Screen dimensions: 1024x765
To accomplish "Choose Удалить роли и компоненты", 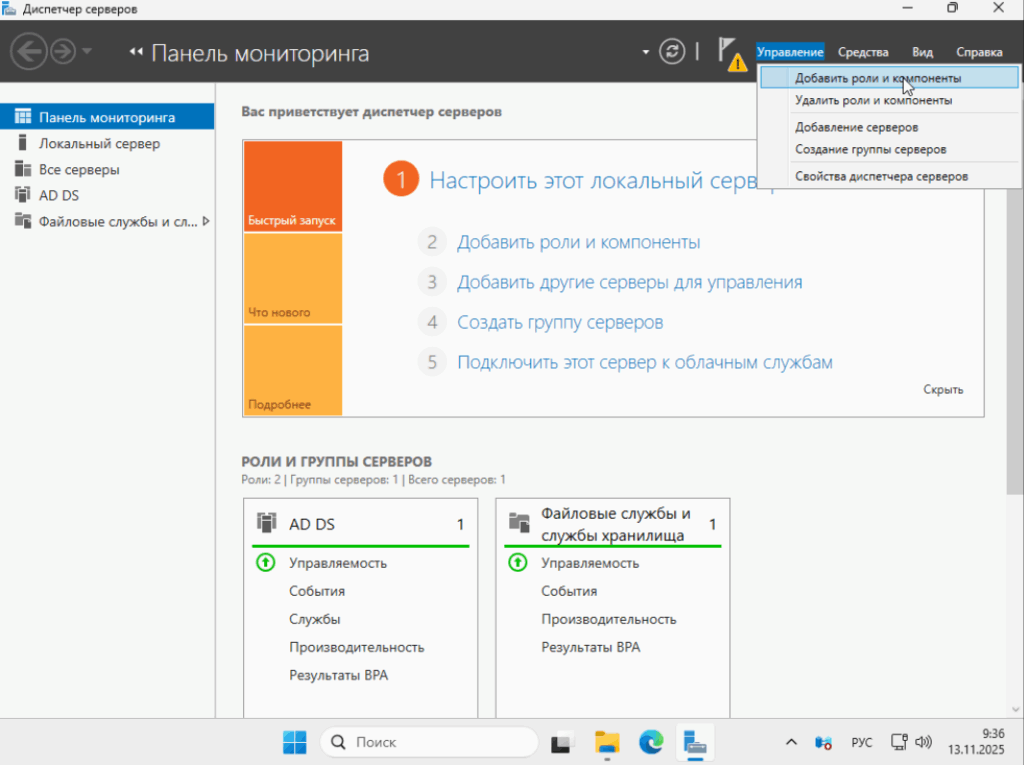I will [889, 100].
